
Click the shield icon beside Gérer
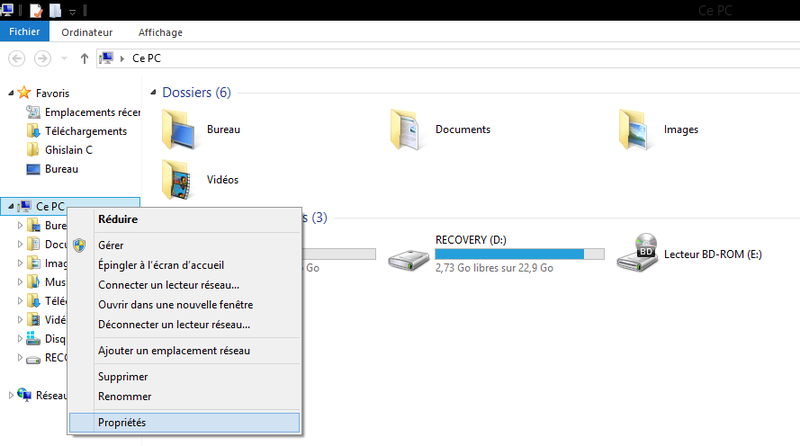[x=80, y=245]
